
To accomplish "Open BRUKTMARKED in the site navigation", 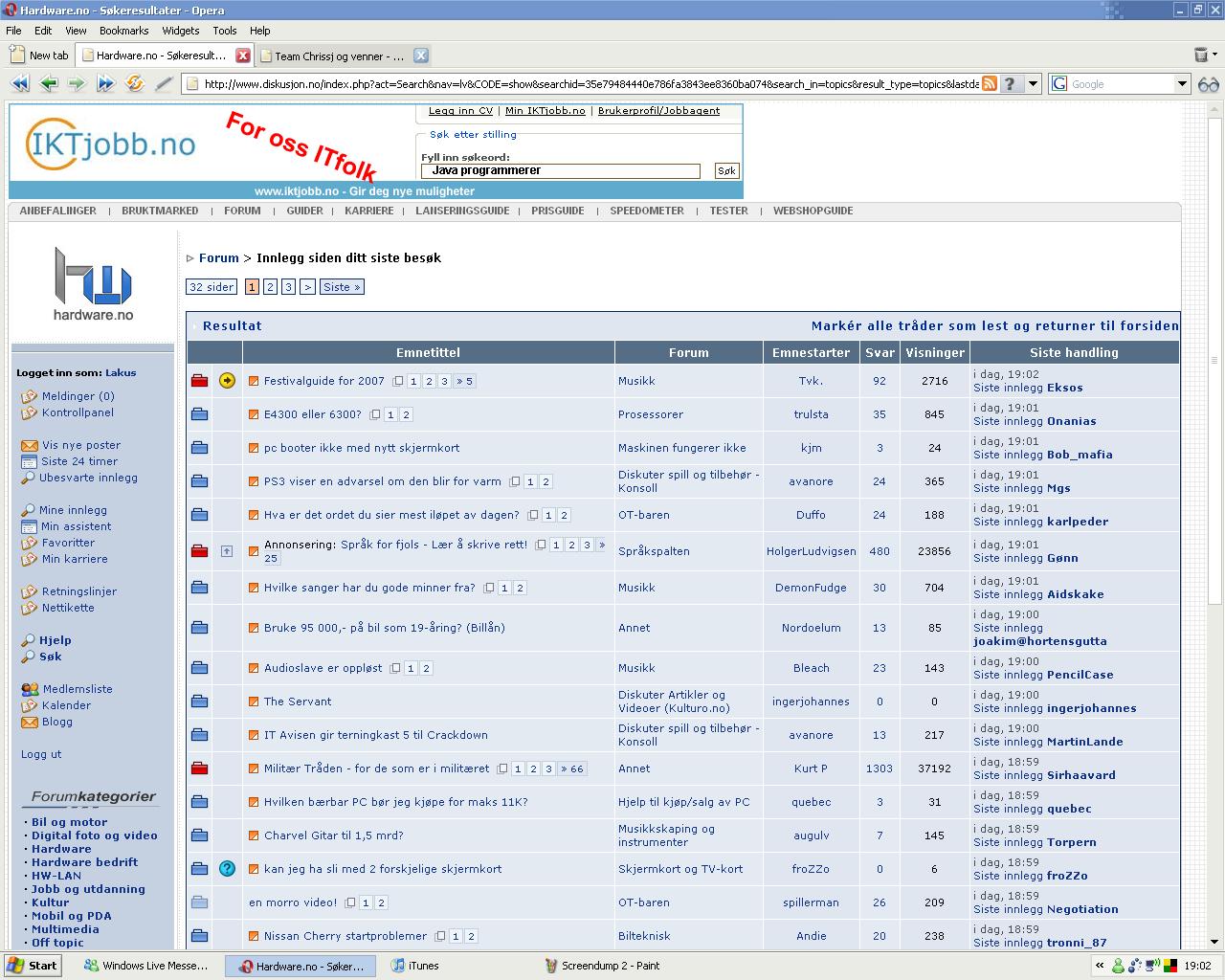I will coord(160,211).
